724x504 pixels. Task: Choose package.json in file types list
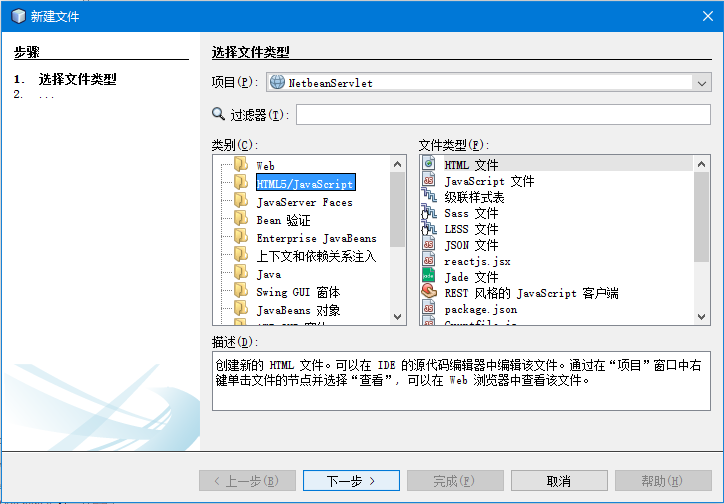pyautogui.click(x=480, y=309)
